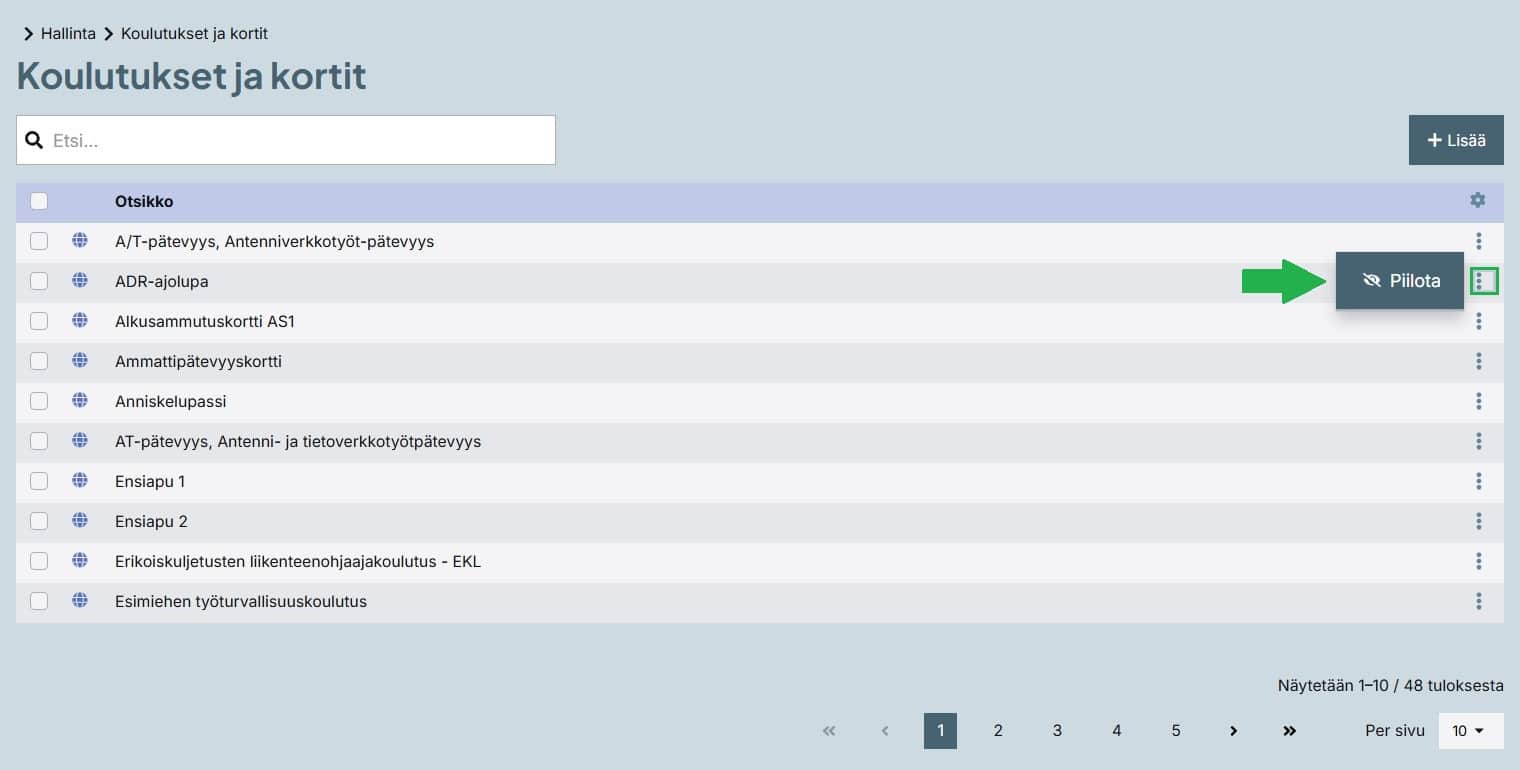Screen dimensions: 1520x770
Task: Click the Lisää button
Action: point(1456,140)
